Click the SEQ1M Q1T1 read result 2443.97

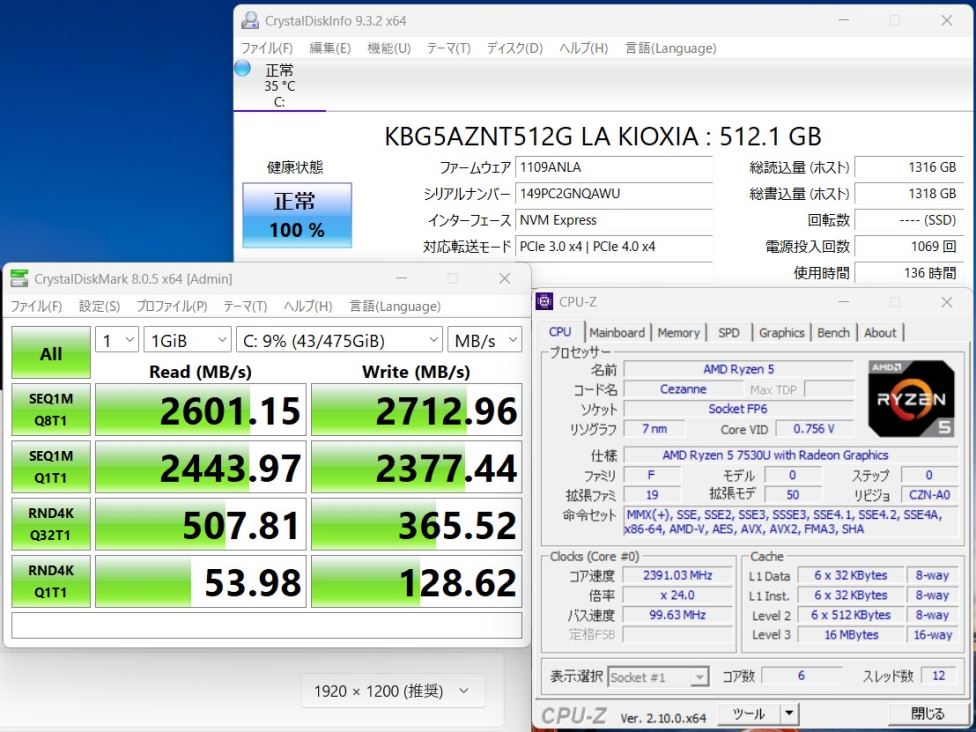tap(200, 467)
